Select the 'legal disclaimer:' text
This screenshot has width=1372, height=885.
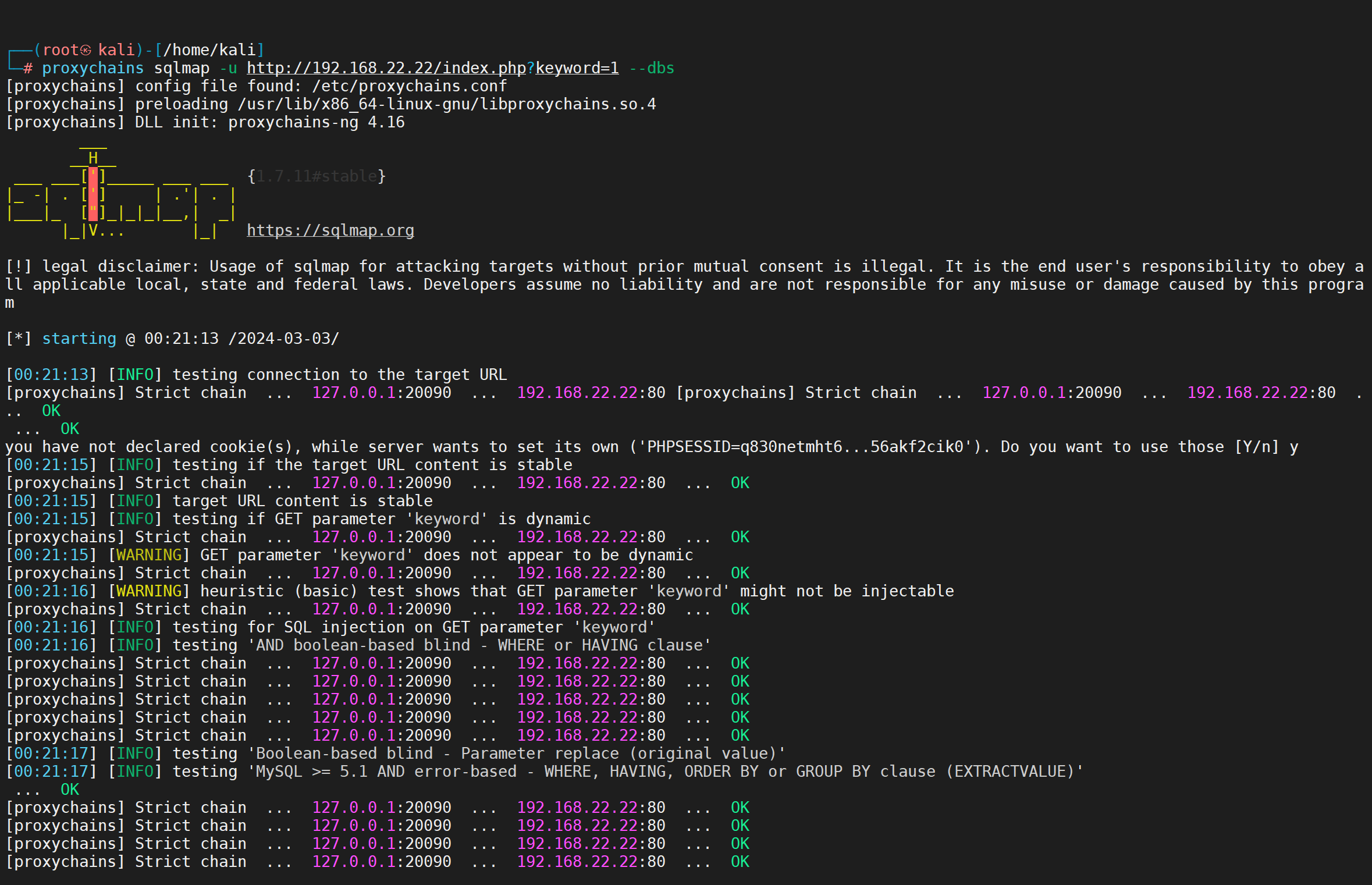[x=121, y=266]
